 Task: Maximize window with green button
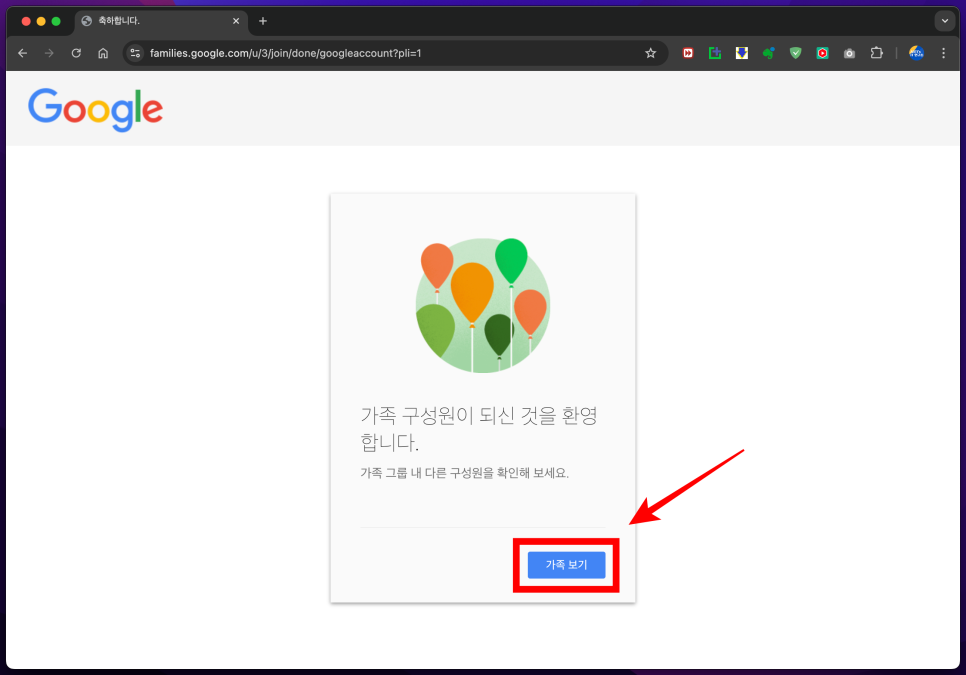coord(56,21)
